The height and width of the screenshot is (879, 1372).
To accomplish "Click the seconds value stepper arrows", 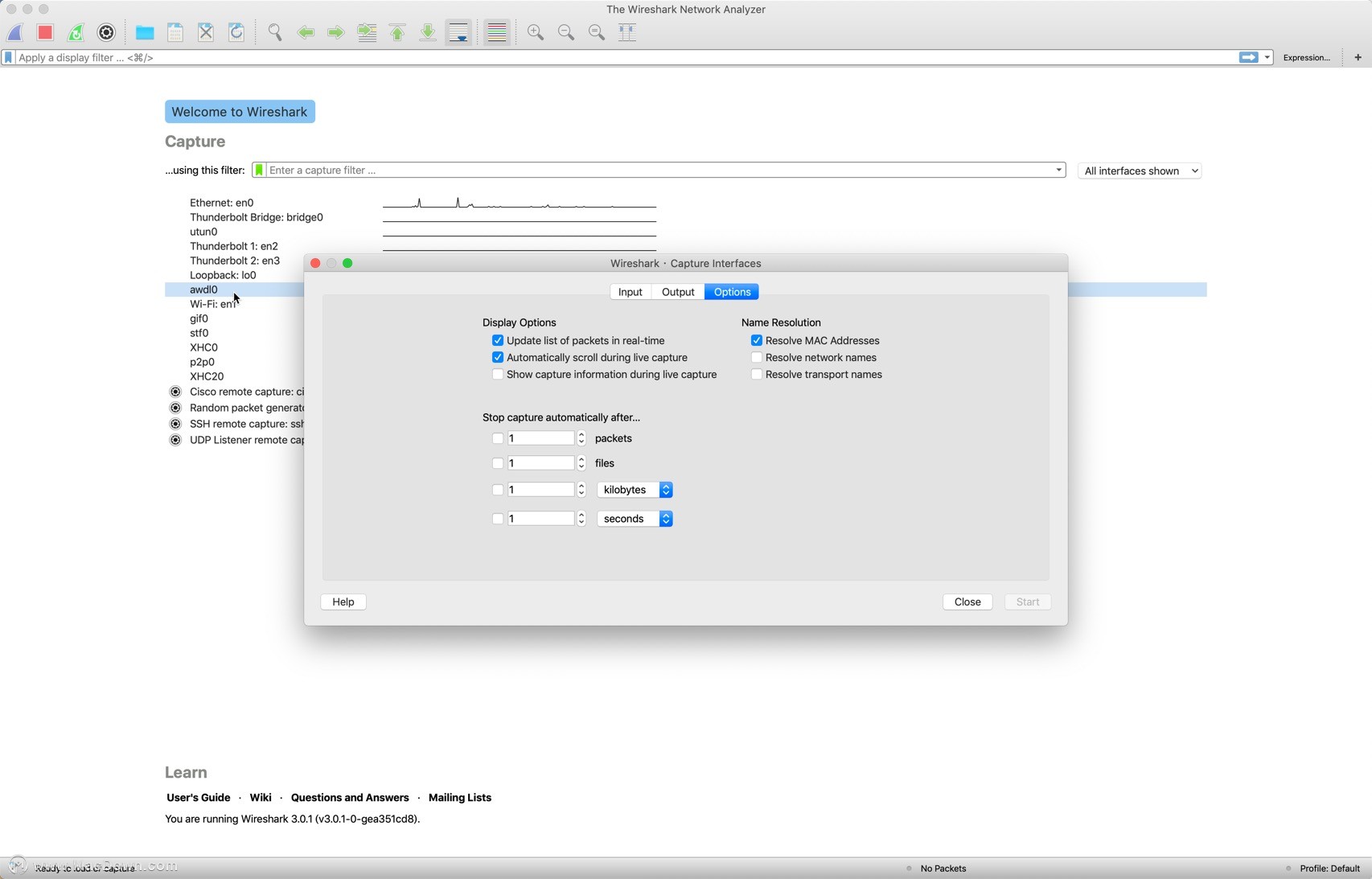I will pyautogui.click(x=581, y=519).
